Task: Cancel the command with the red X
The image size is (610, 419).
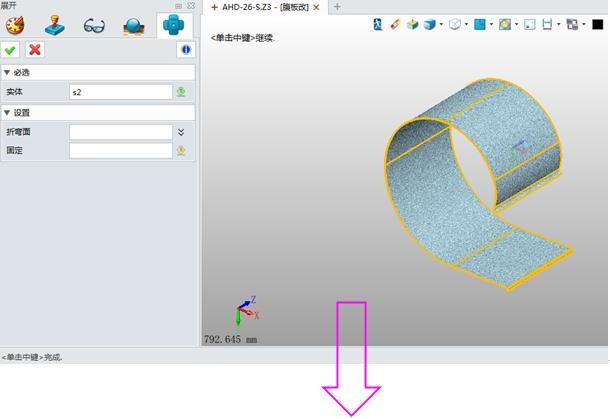Action: pyautogui.click(x=35, y=50)
